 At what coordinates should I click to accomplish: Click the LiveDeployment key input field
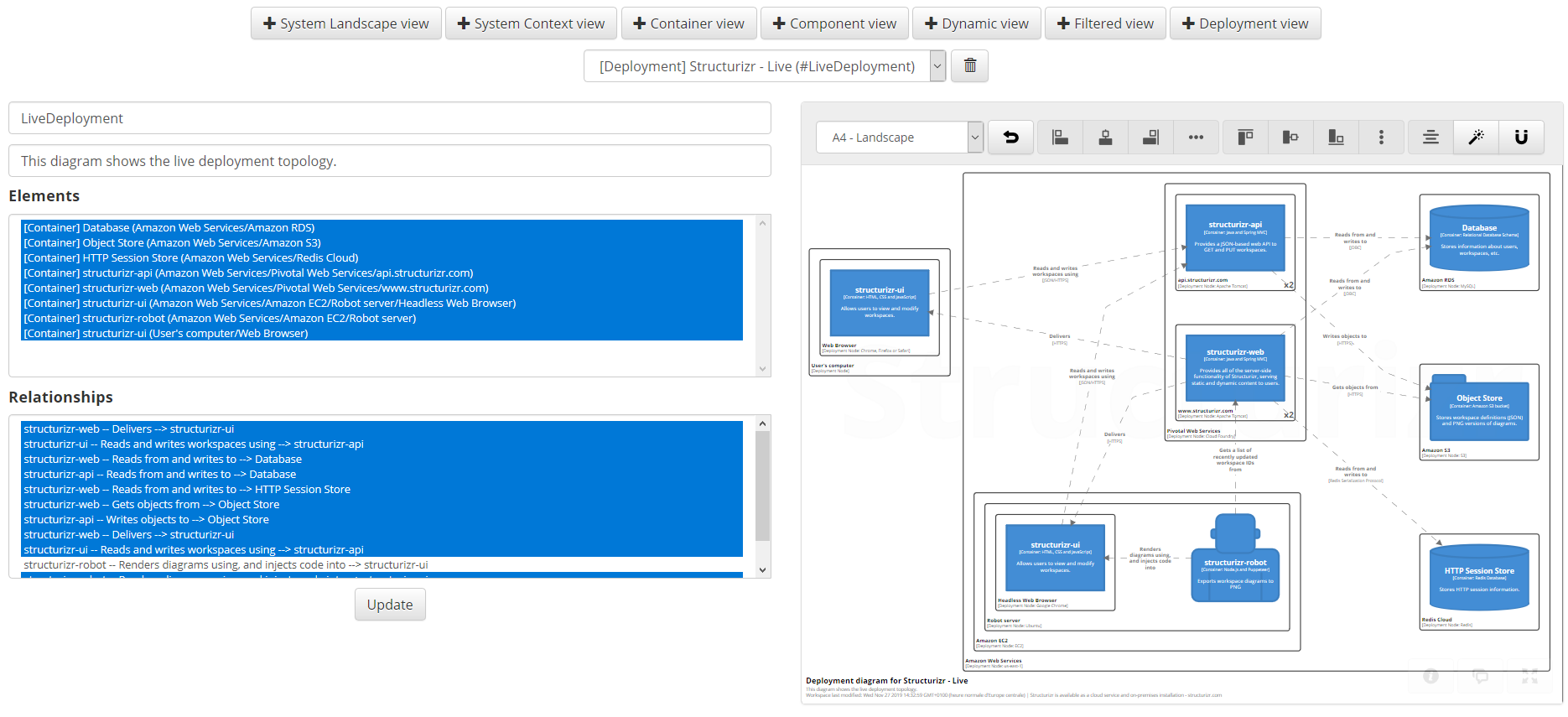pyautogui.click(x=390, y=118)
